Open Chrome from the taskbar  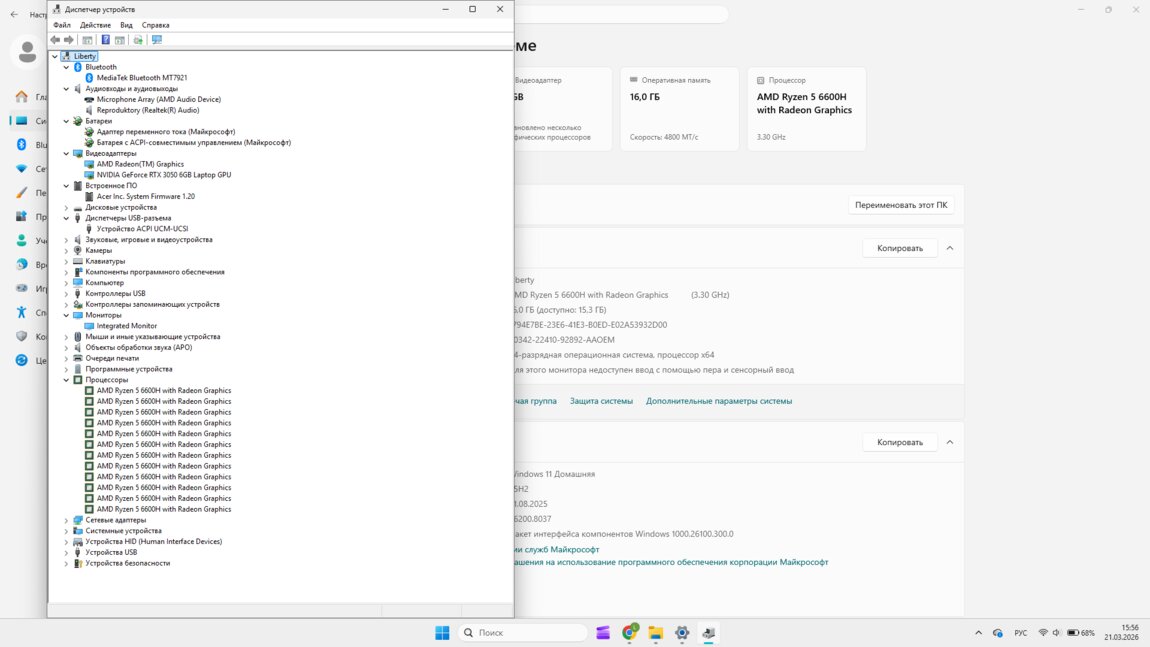pyautogui.click(x=630, y=633)
